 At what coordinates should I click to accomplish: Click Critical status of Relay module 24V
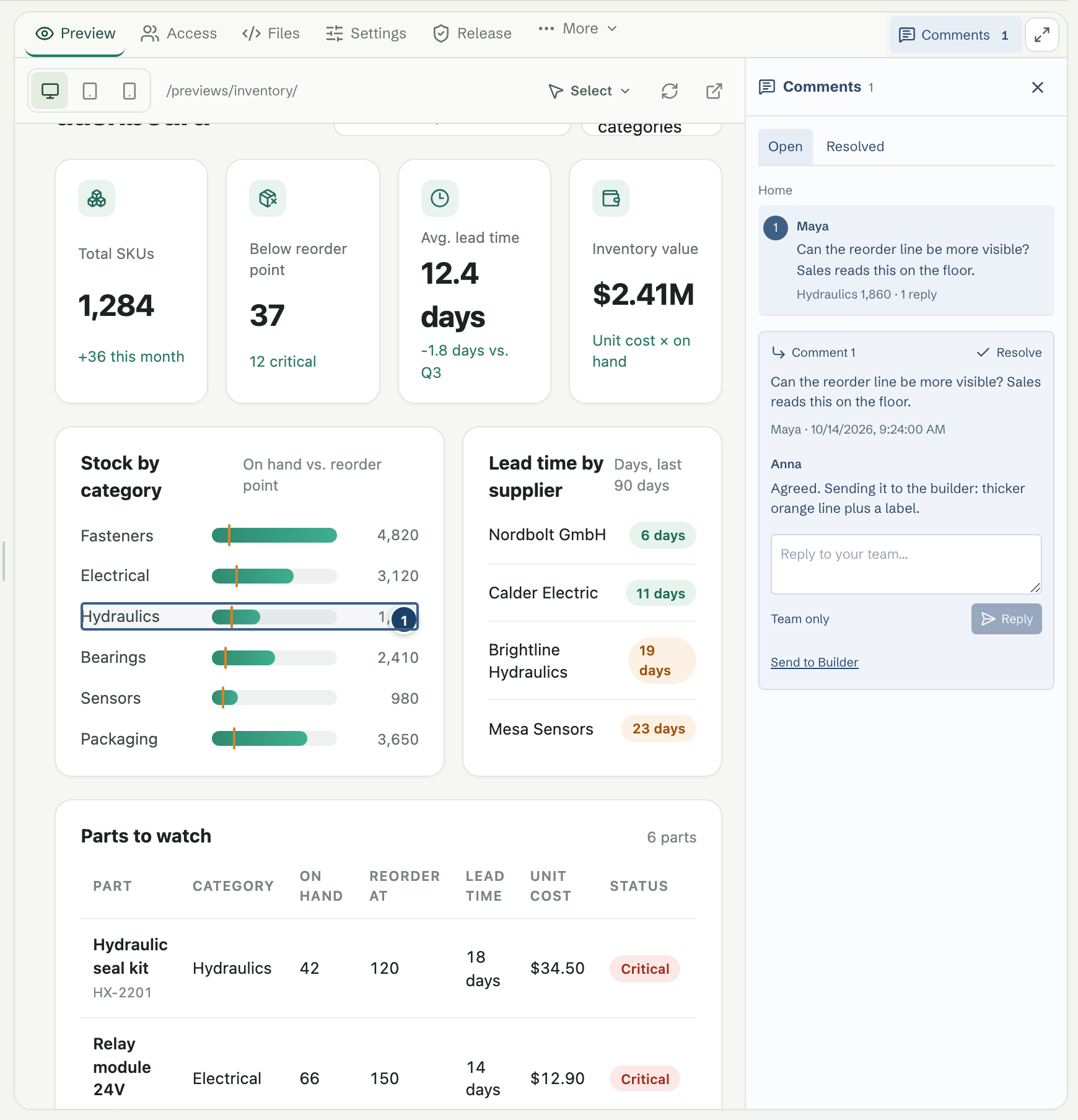645,1079
